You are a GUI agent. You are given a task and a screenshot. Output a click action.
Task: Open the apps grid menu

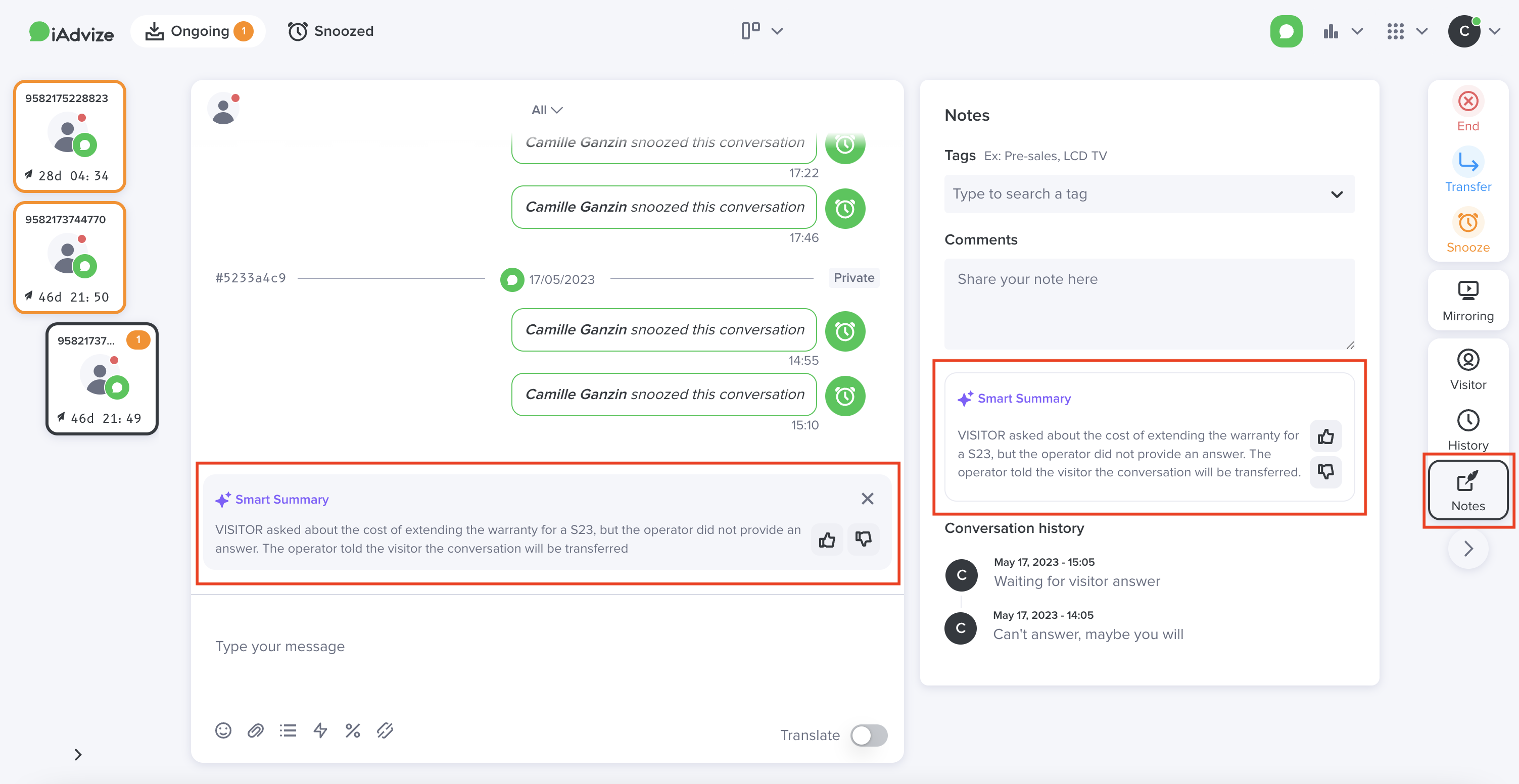1406,31
